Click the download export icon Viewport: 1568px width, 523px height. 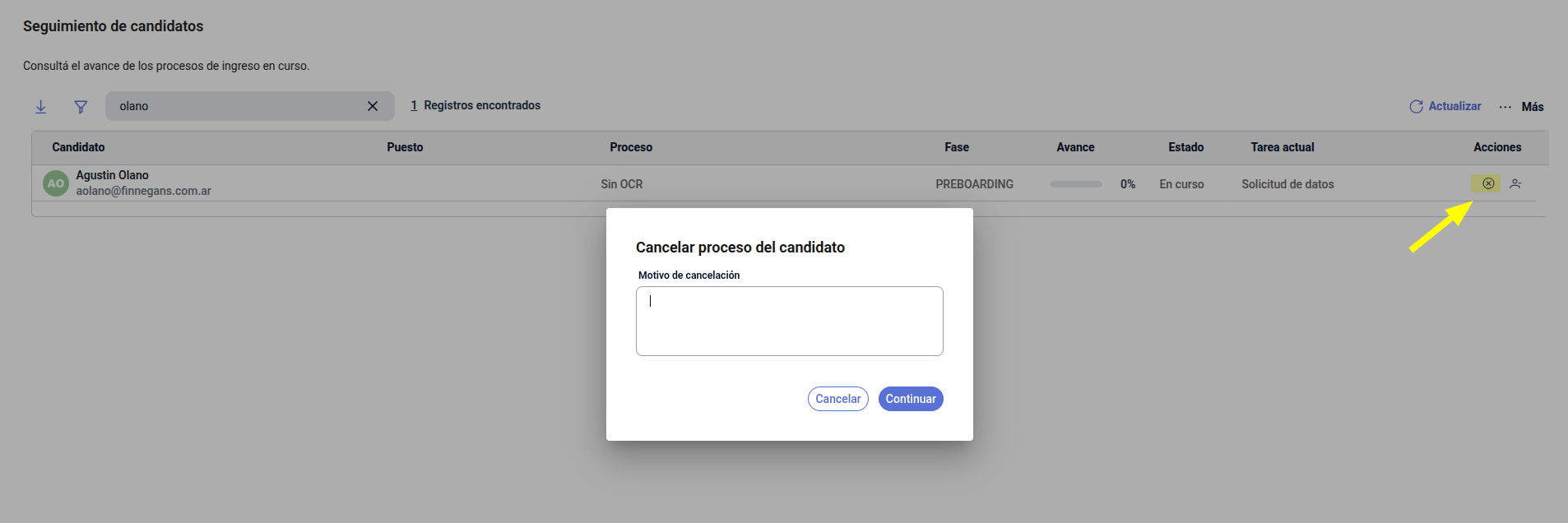(40, 106)
